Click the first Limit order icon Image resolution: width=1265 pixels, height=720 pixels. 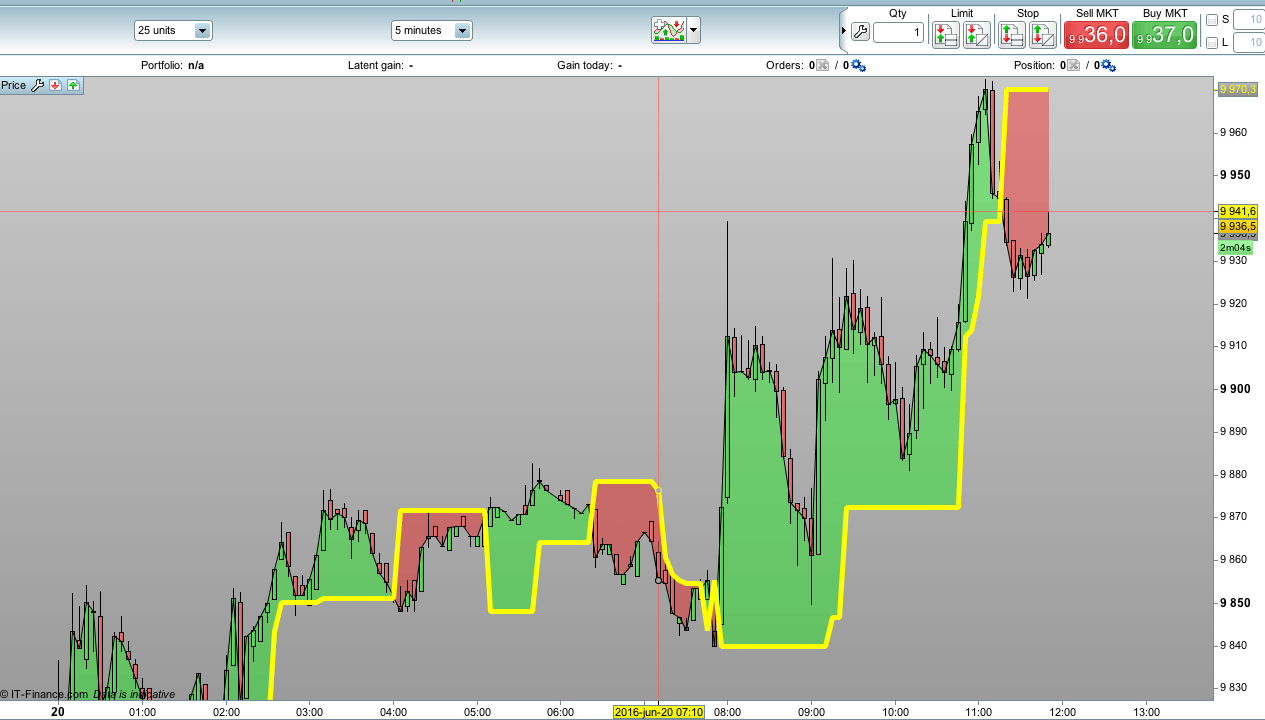(x=946, y=35)
